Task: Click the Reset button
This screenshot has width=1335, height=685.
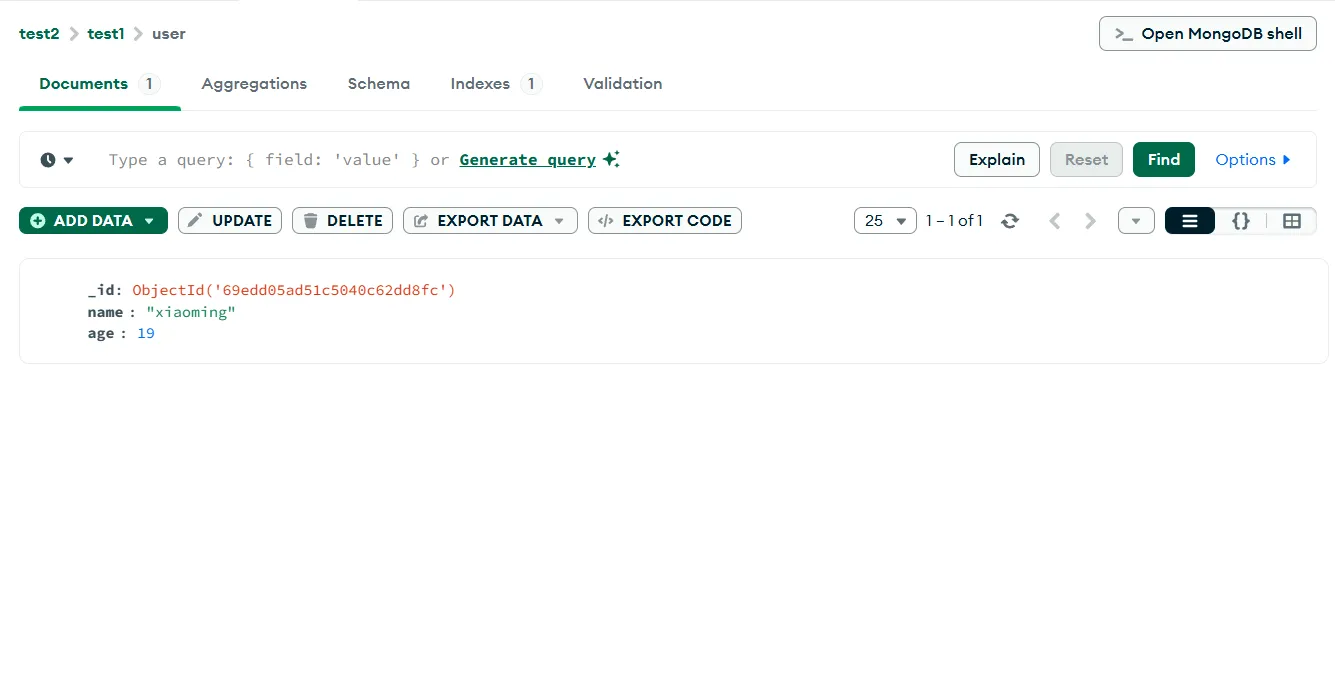Action: click(1086, 160)
